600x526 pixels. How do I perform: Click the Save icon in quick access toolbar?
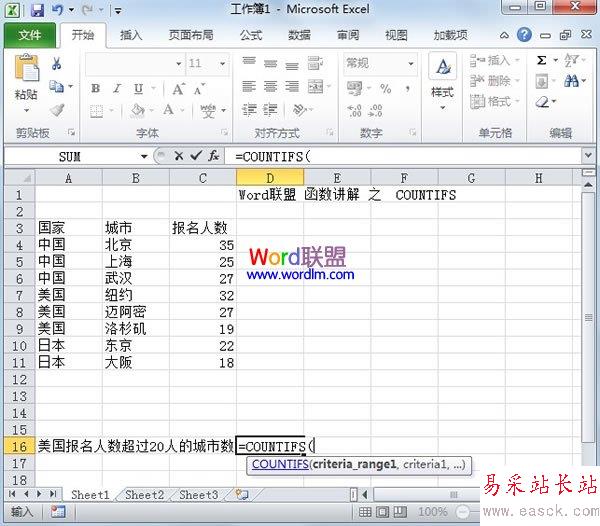coord(37,10)
